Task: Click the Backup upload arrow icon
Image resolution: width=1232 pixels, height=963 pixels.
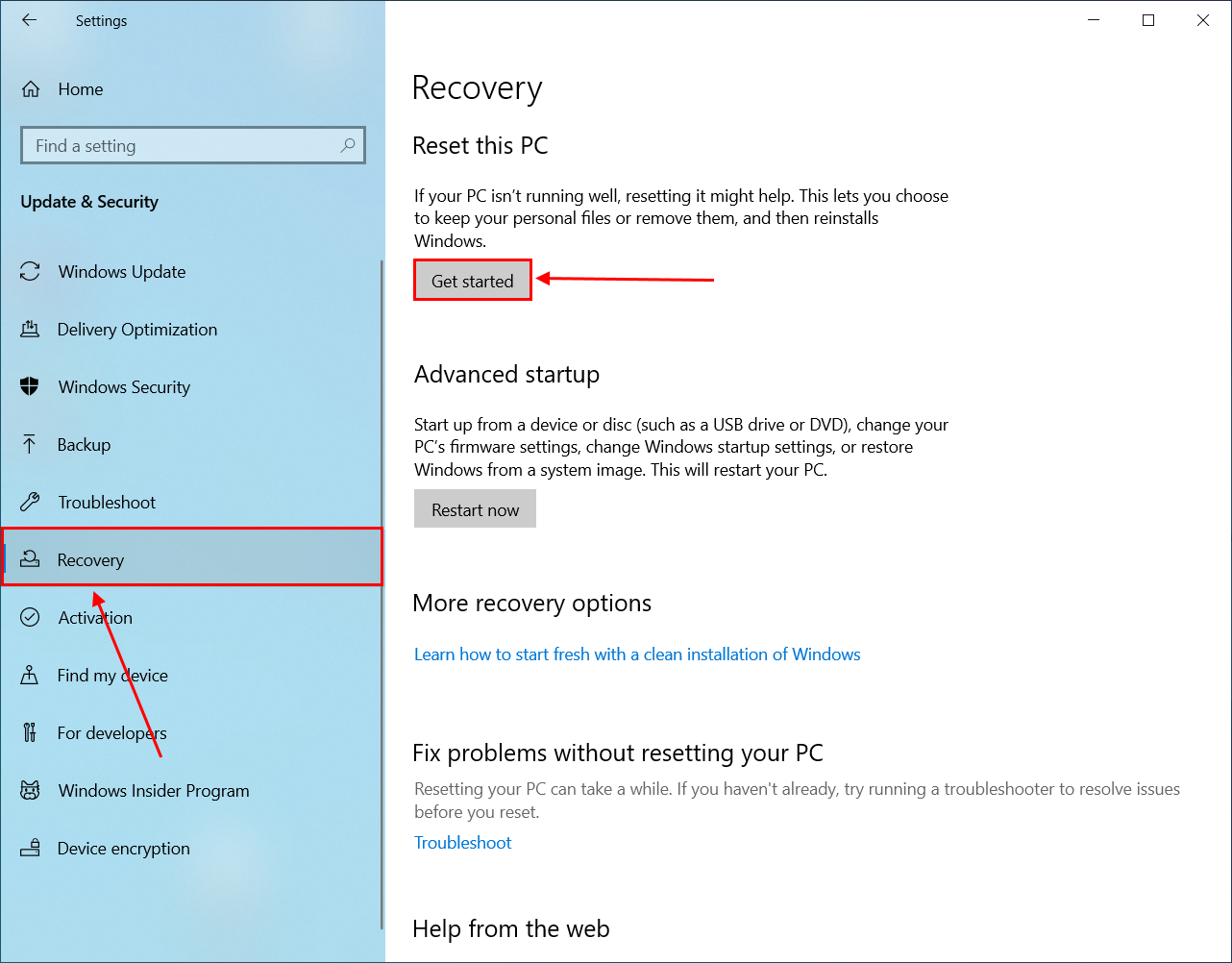Action: (30, 444)
